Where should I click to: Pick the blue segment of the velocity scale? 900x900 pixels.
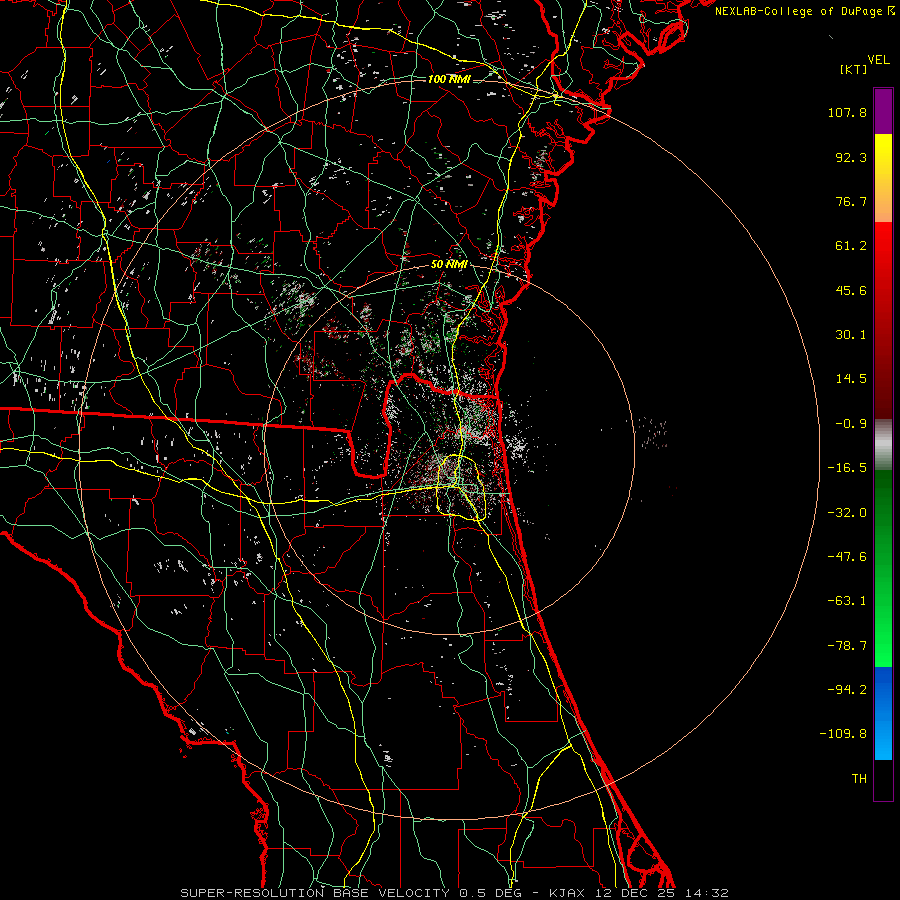click(x=883, y=713)
